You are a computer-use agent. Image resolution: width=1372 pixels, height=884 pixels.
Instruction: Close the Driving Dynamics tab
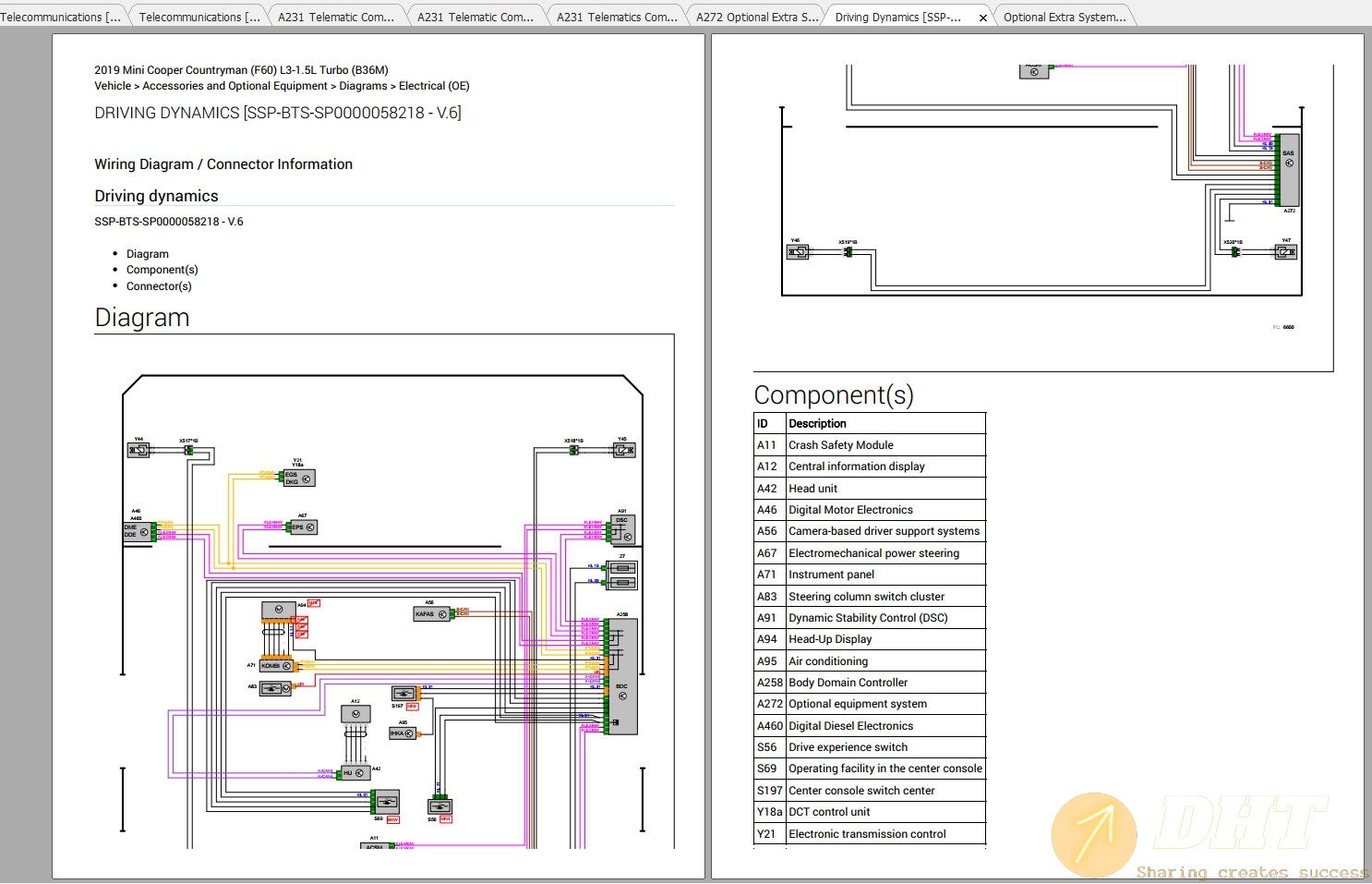point(982,18)
